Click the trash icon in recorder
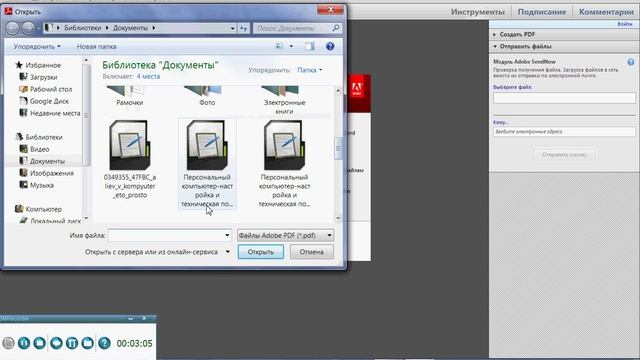This screenshot has height=360, width=640. tap(72, 343)
